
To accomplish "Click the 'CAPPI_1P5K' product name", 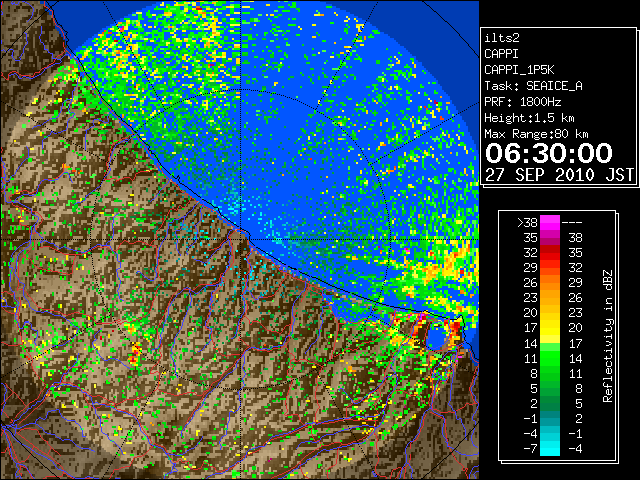I will pyautogui.click(x=519, y=70).
